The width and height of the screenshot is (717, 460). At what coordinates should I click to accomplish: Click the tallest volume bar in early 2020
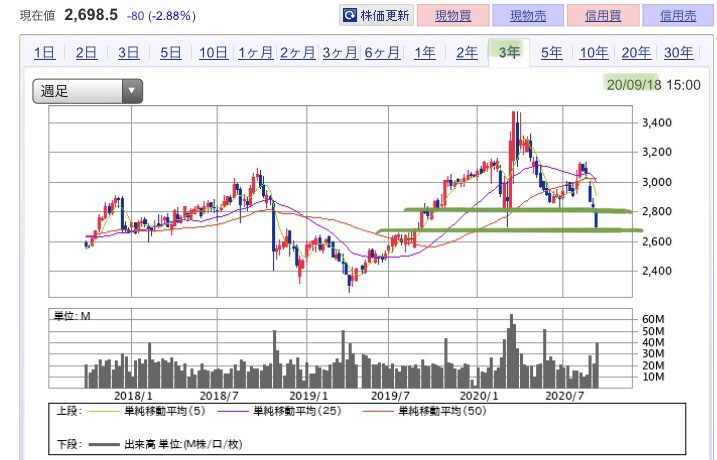click(x=511, y=351)
